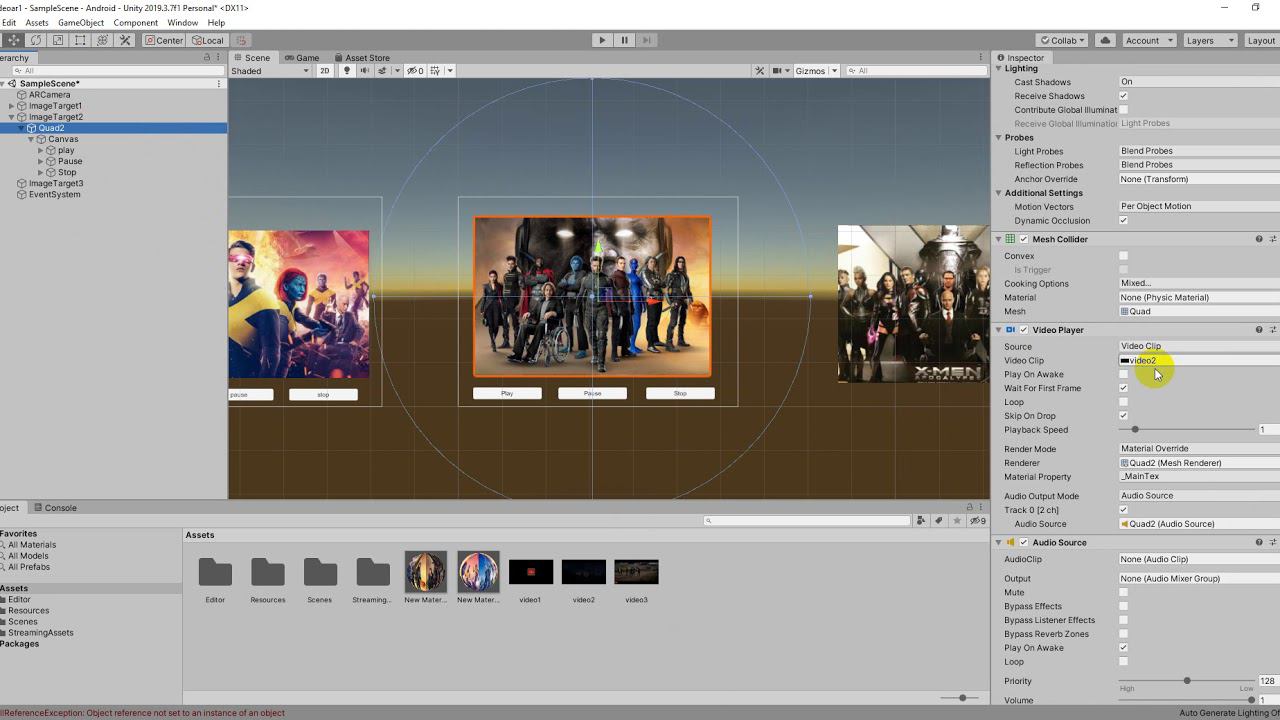Open Audio Output Mode dropdown
Screen dimensions: 1280x720
click(x=1199, y=496)
